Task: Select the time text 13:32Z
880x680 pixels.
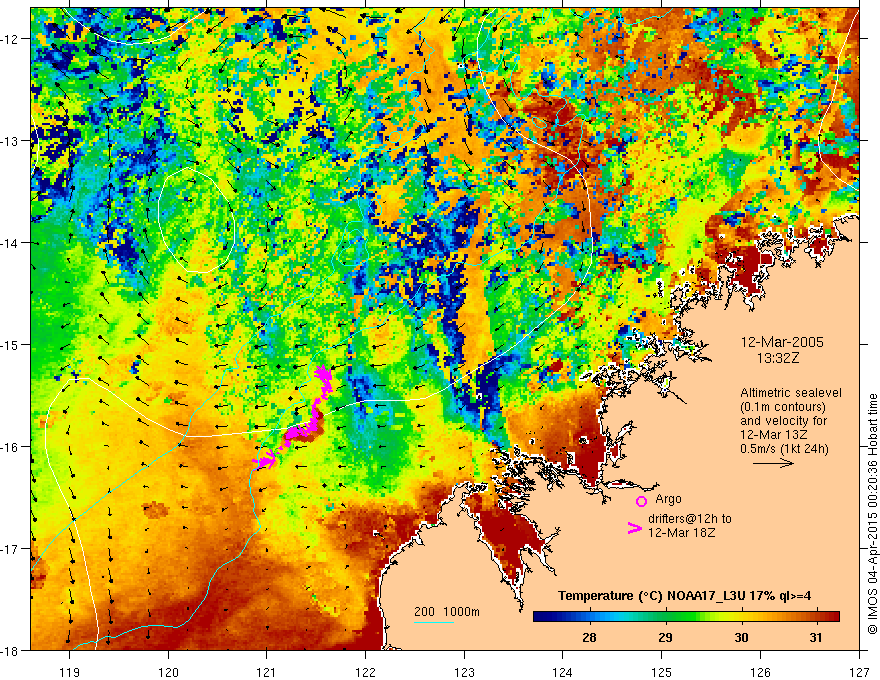Action: coord(778,358)
